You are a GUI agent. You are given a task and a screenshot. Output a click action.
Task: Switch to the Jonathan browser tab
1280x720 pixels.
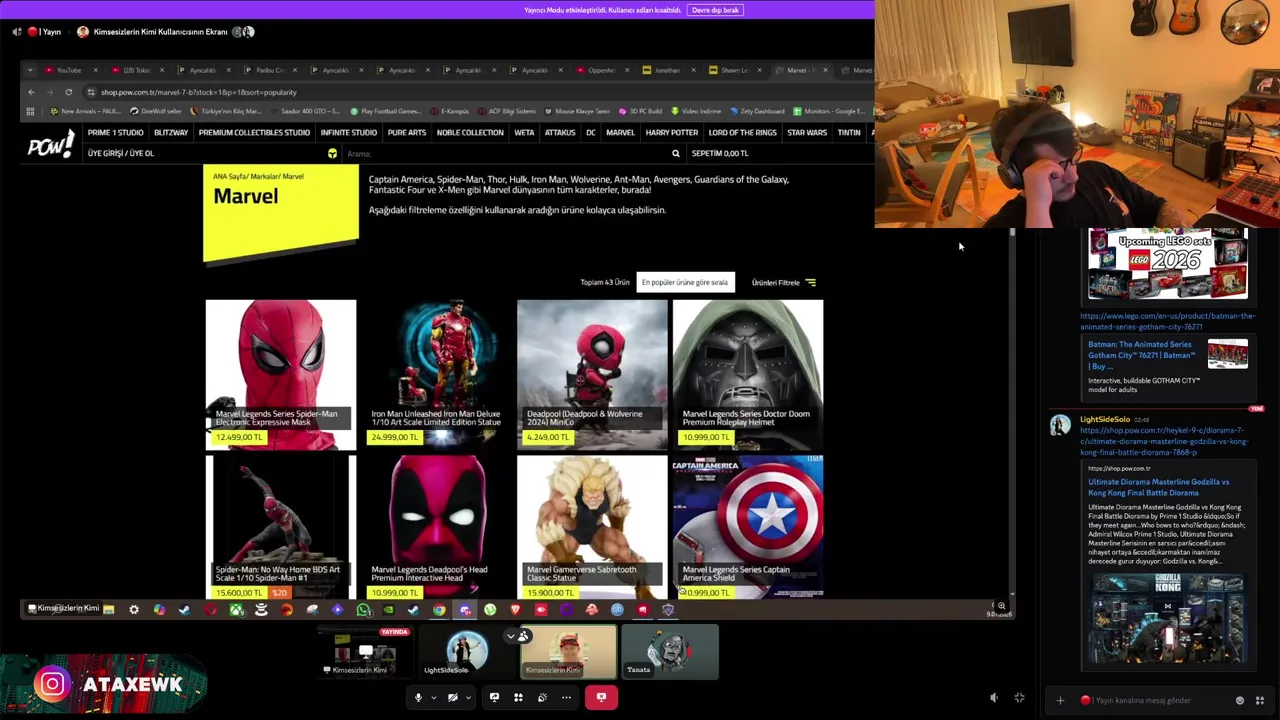pos(667,70)
